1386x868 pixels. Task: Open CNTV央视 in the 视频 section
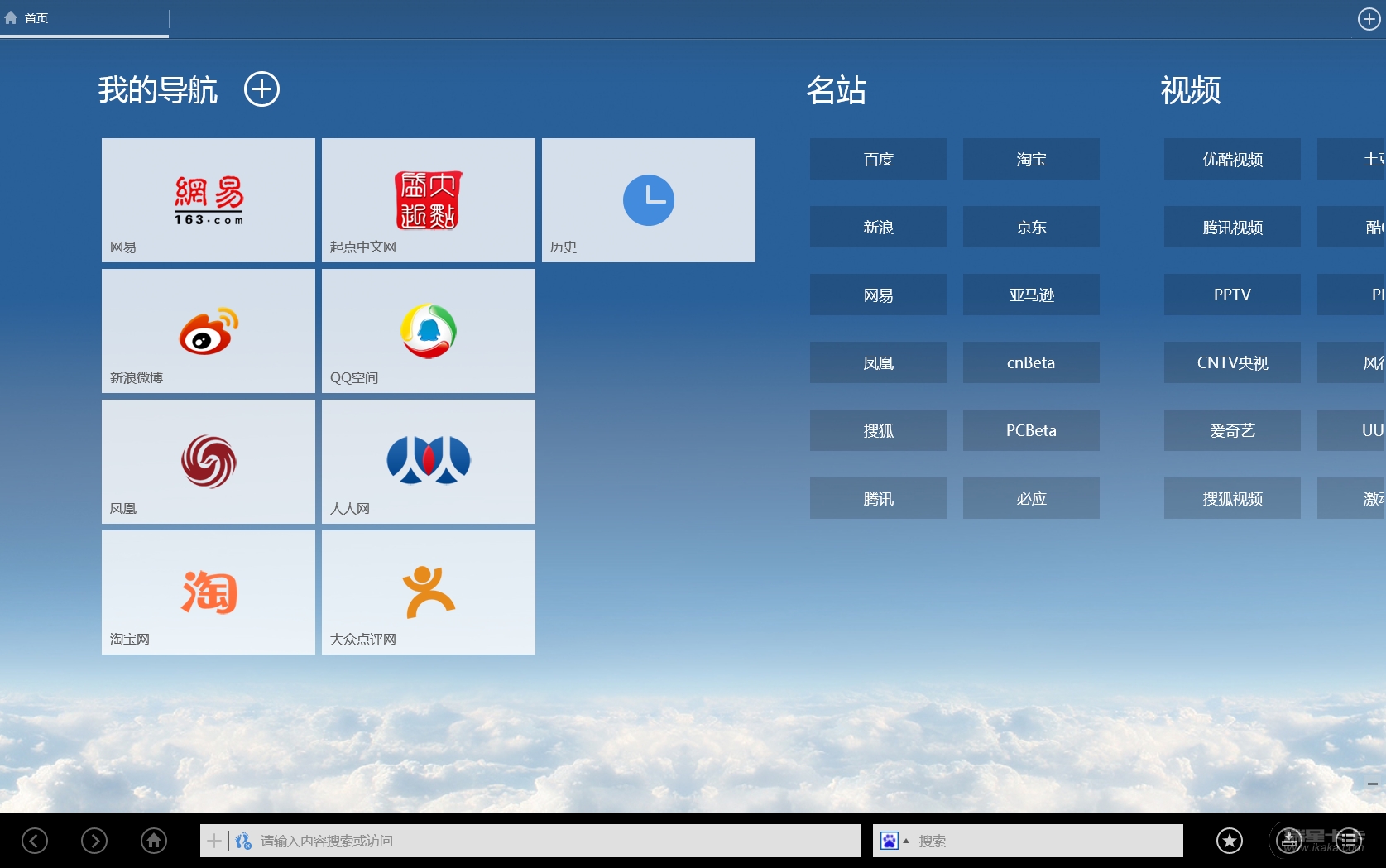click(1232, 362)
